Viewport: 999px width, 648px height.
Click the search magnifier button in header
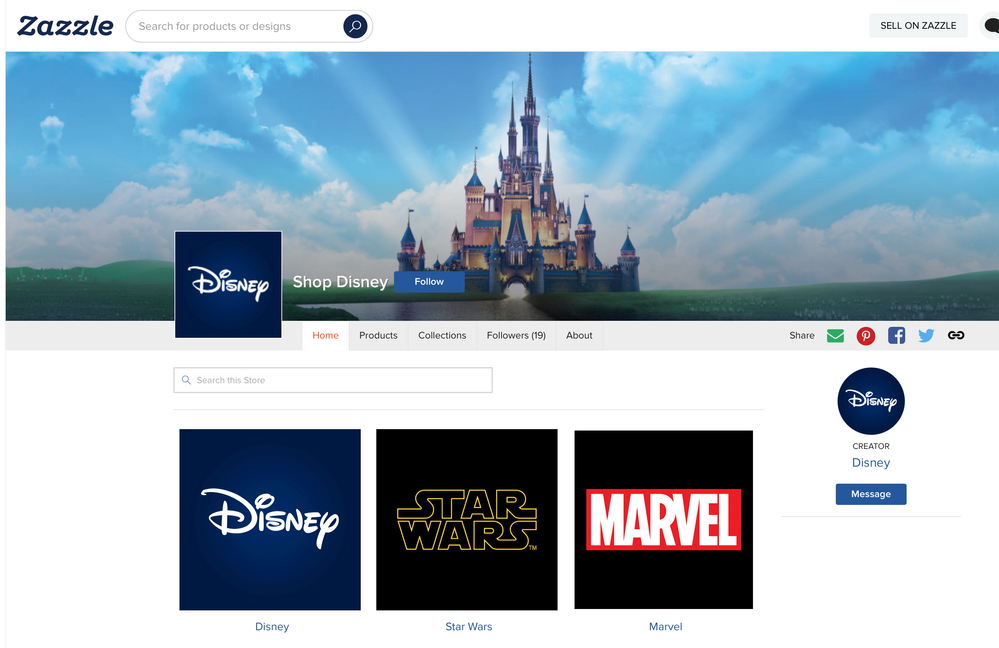point(355,26)
